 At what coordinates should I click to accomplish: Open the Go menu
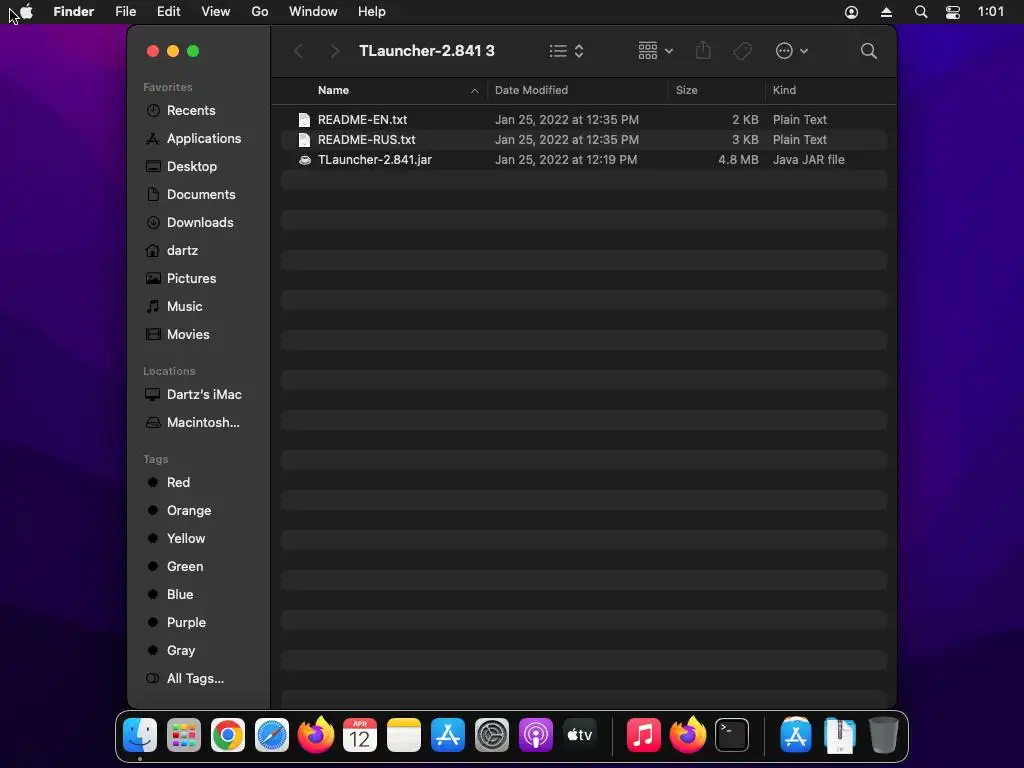point(260,12)
